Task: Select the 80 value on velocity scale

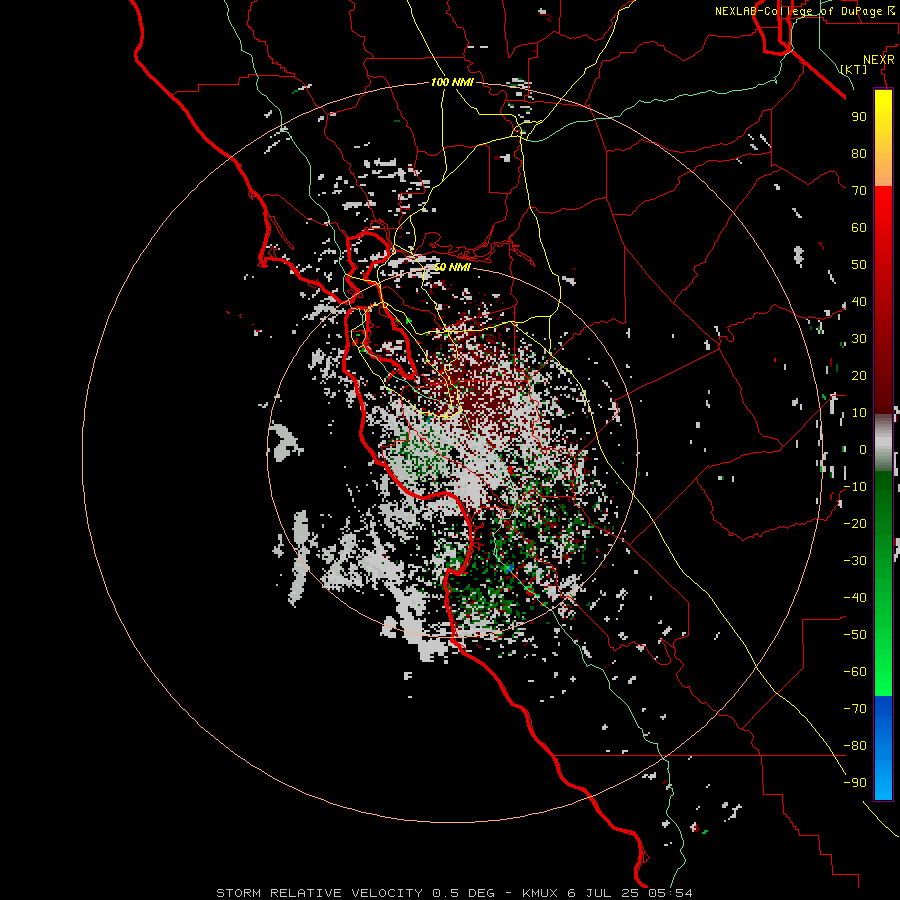Action: tap(859, 153)
